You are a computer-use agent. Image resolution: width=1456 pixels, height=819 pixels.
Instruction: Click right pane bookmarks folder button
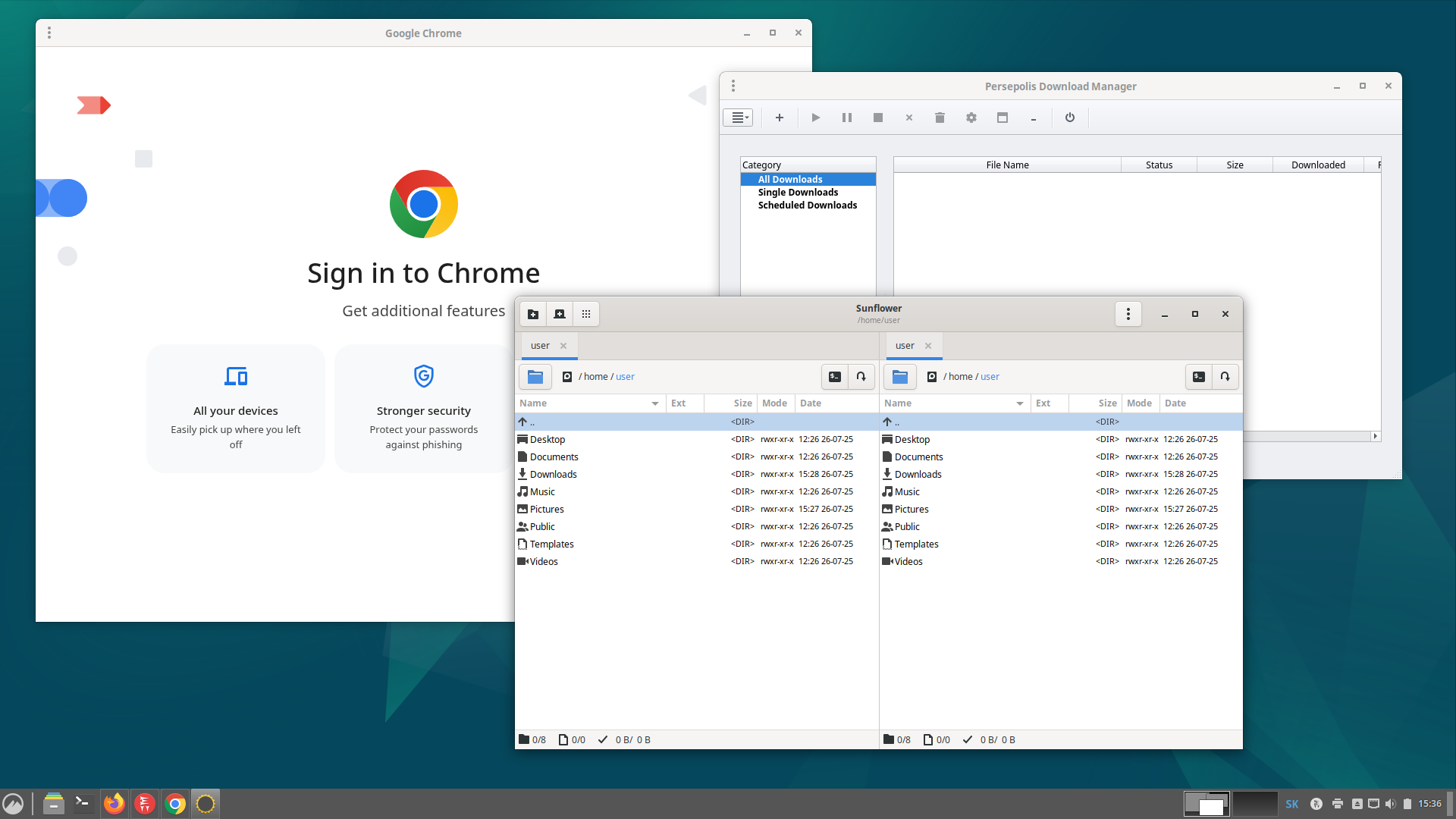(900, 377)
